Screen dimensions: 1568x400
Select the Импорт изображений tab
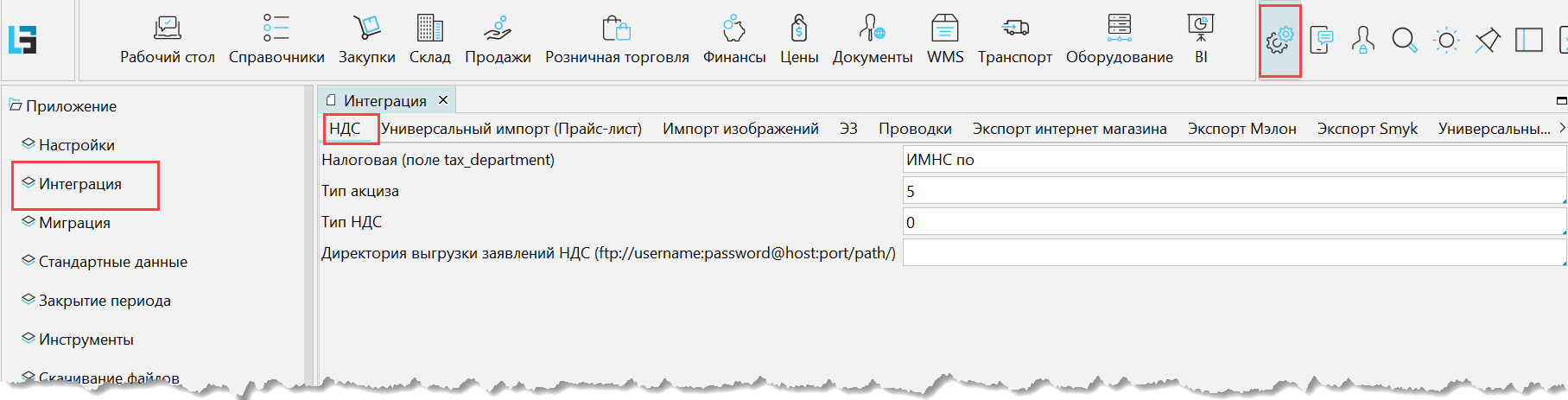click(x=740, y=129)
